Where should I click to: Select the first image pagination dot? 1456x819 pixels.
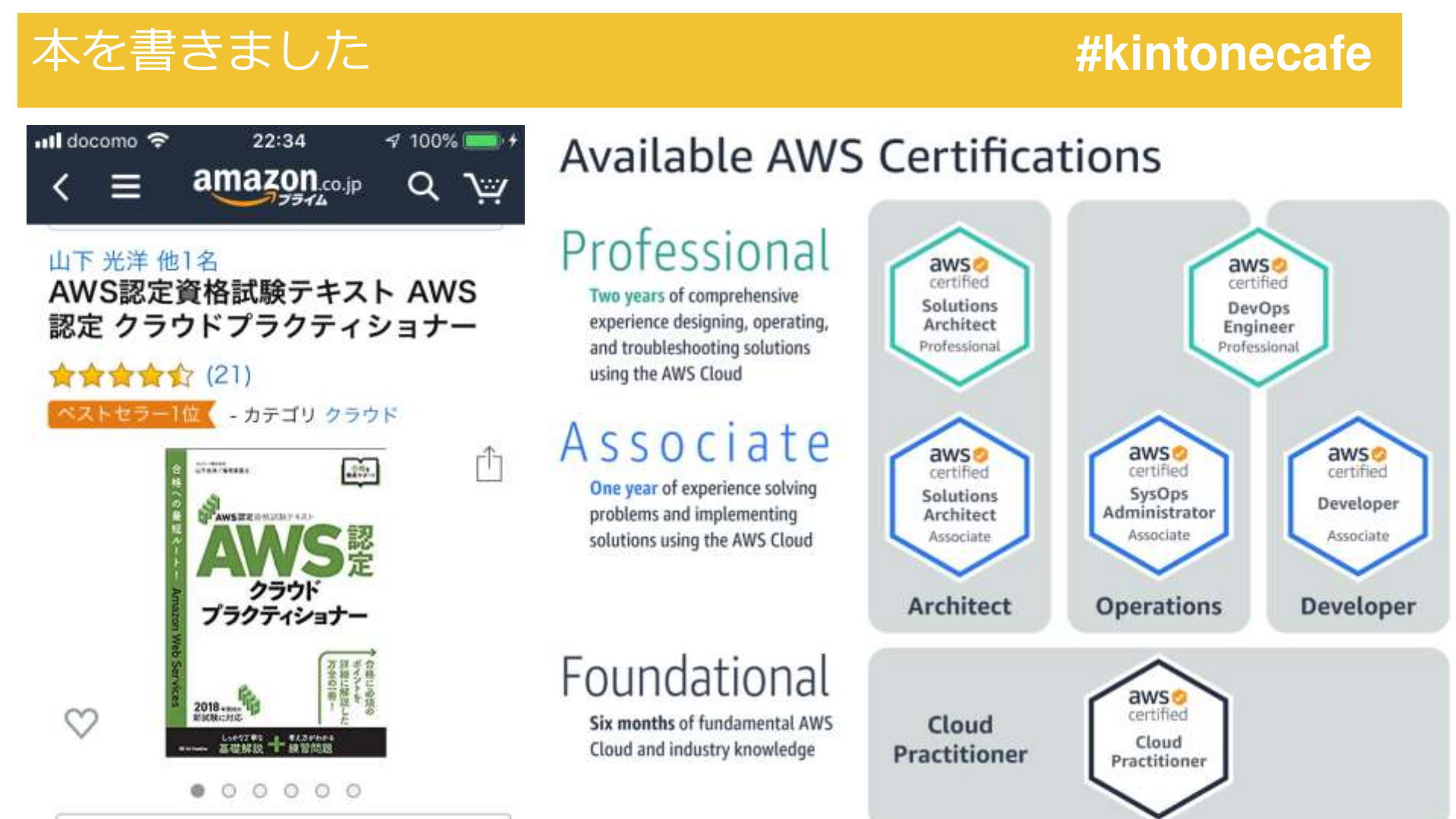coord(198,791)
